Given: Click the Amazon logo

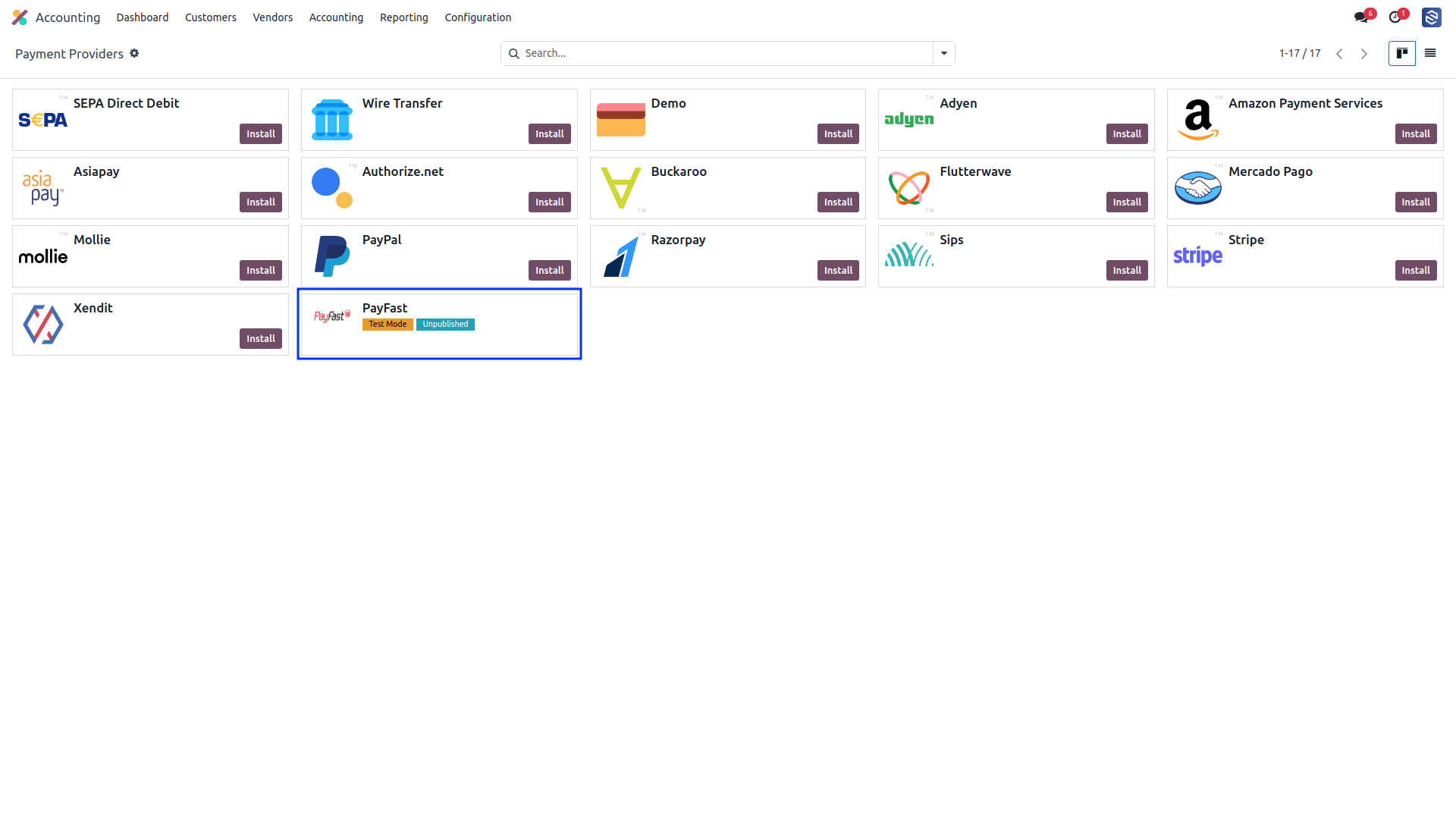Looking at the screenshot, I should click(x=1198, y=120).
